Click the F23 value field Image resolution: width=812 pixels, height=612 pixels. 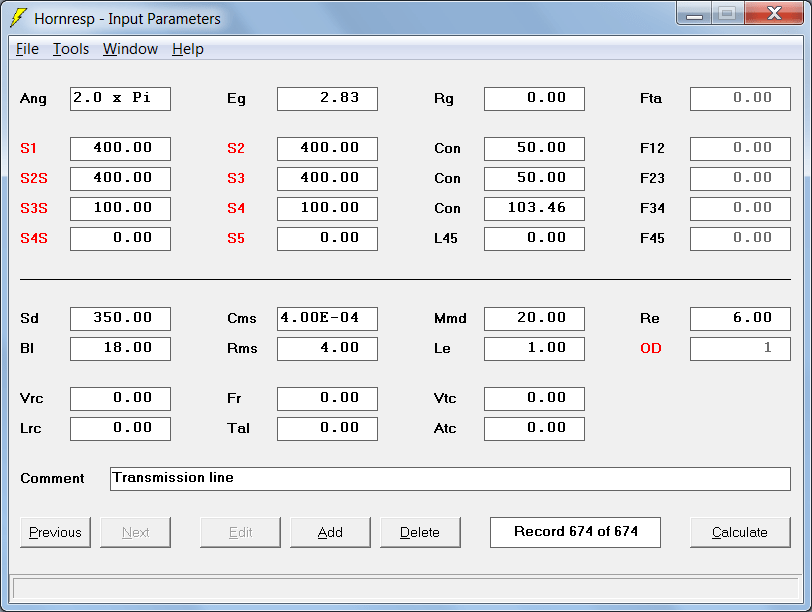coord(740,179)
